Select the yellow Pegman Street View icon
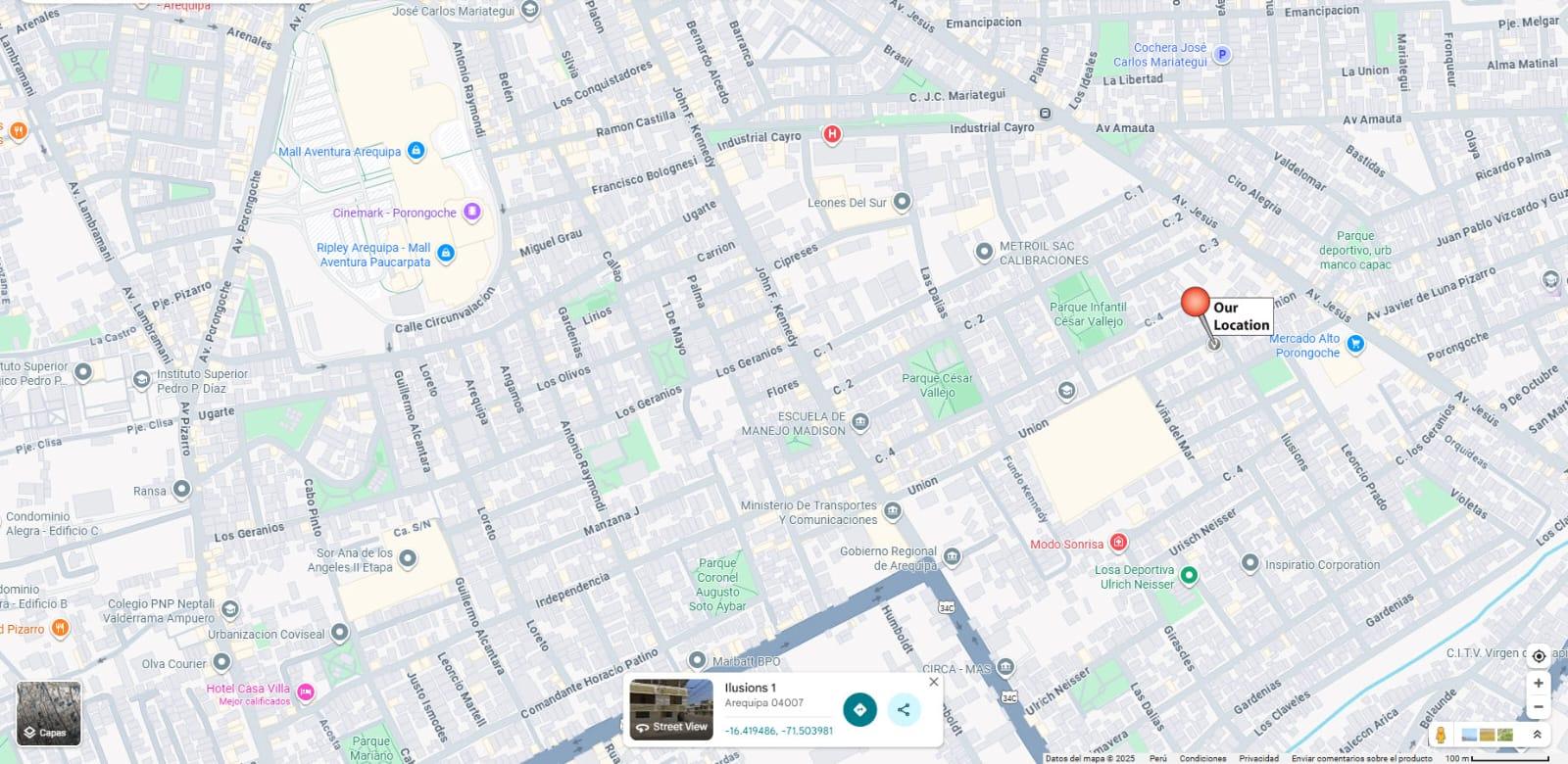 (1441, 735)
